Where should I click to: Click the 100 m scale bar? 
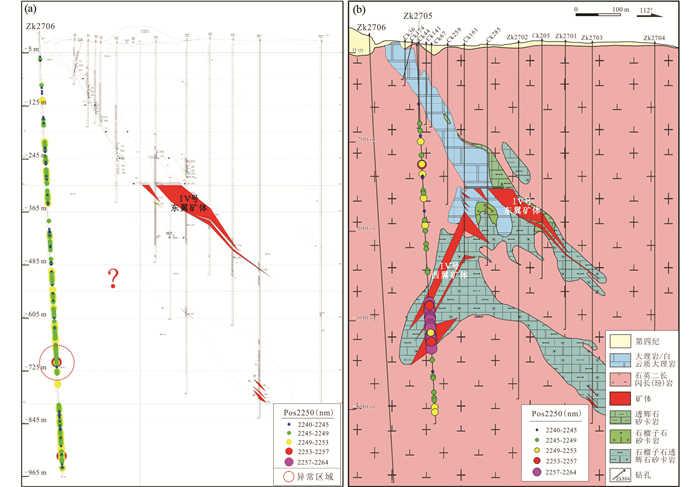tap(596, 13)
